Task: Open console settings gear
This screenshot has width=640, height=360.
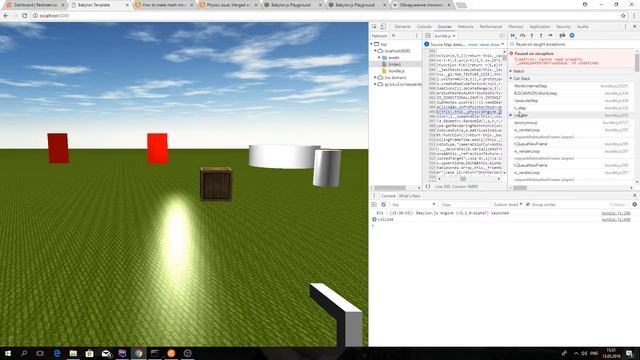Action: tap(634, 204)
